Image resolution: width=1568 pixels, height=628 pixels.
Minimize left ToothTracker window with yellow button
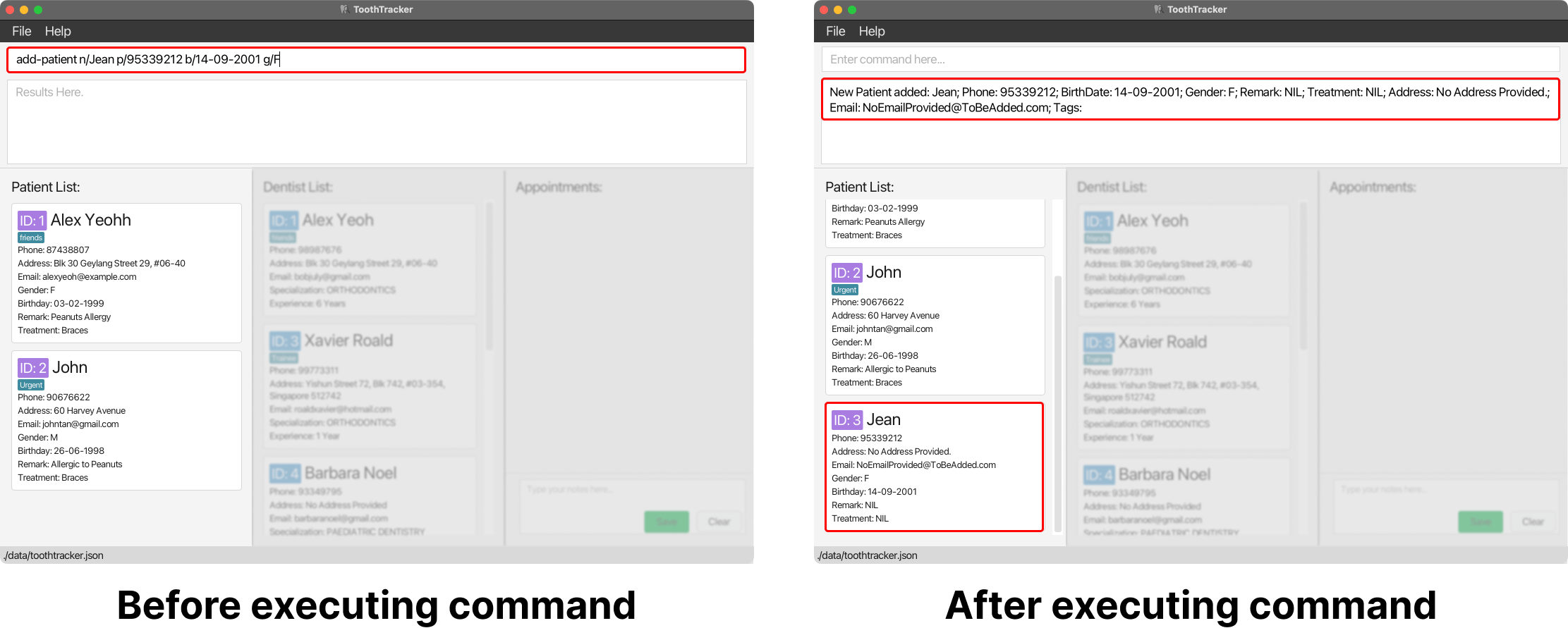[x=24, y=10]
